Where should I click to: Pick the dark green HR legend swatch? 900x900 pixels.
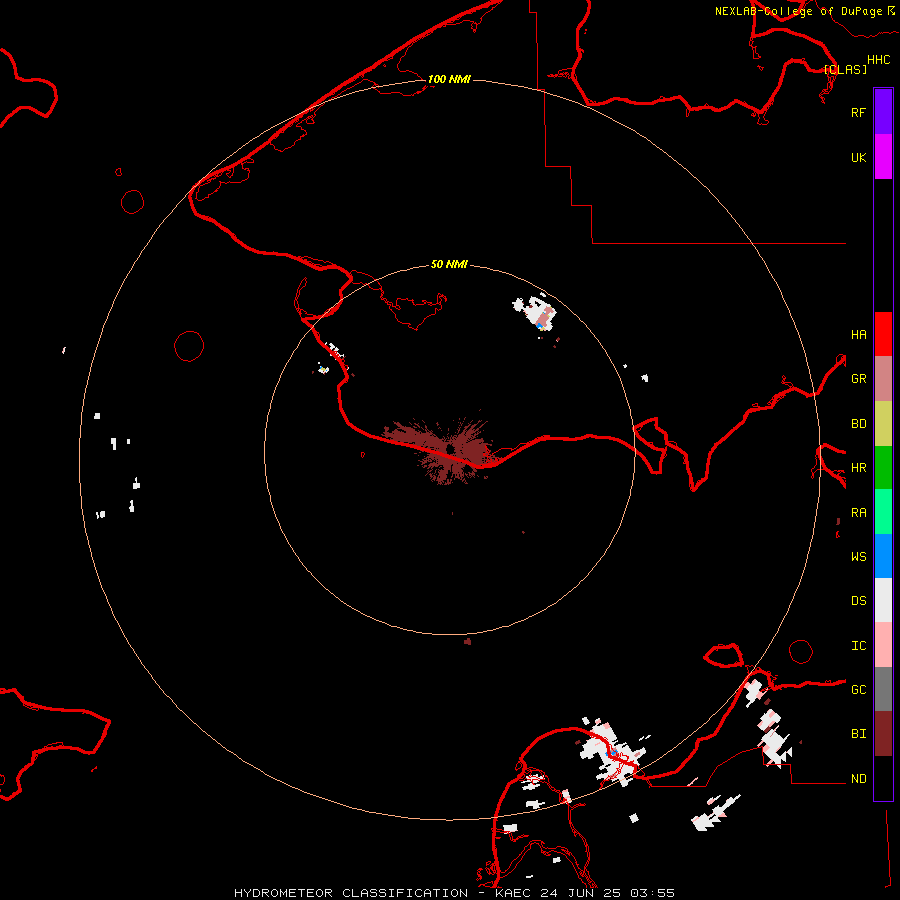(x=883, y=468)
